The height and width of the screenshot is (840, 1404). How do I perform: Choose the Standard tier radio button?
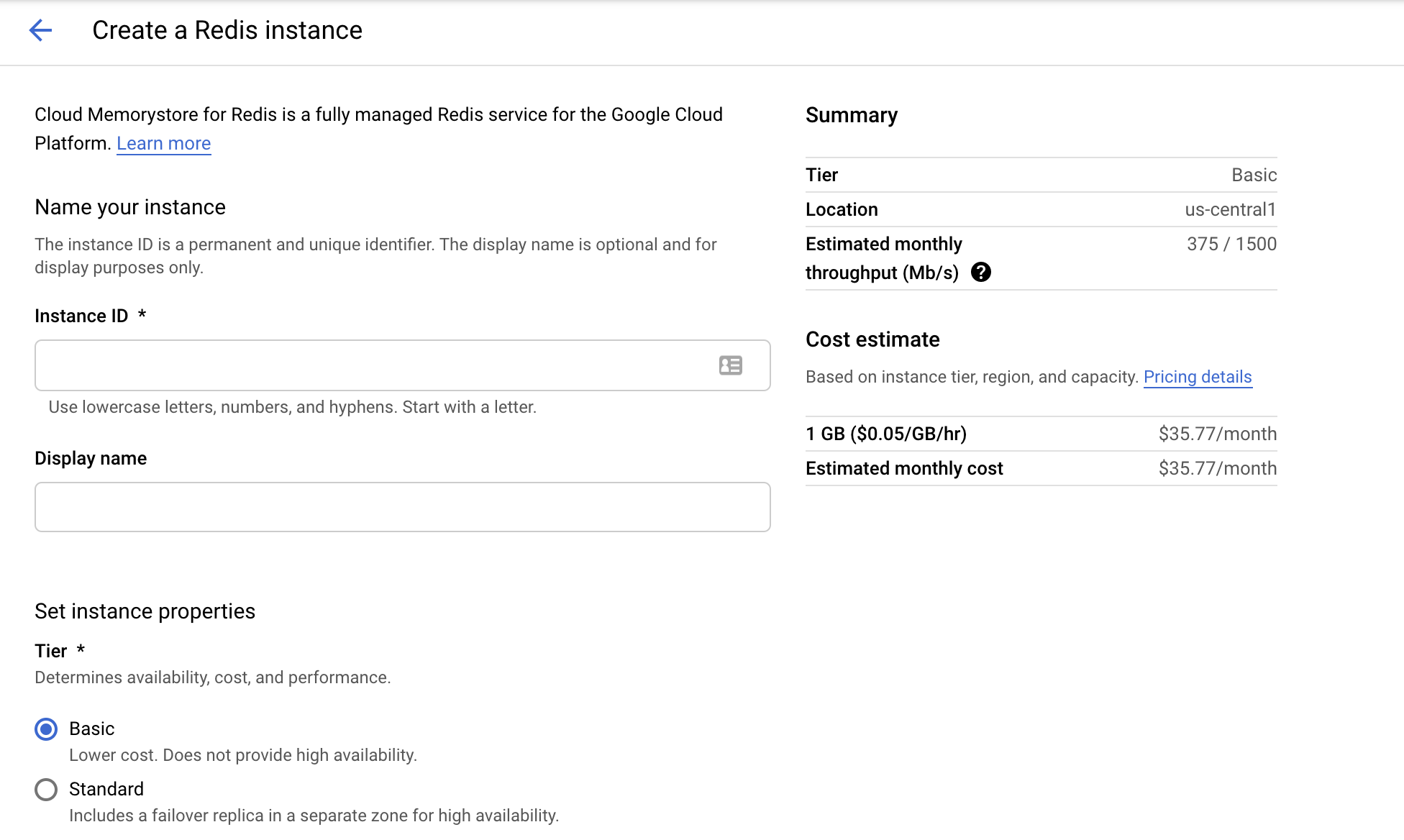pos(46,790)
